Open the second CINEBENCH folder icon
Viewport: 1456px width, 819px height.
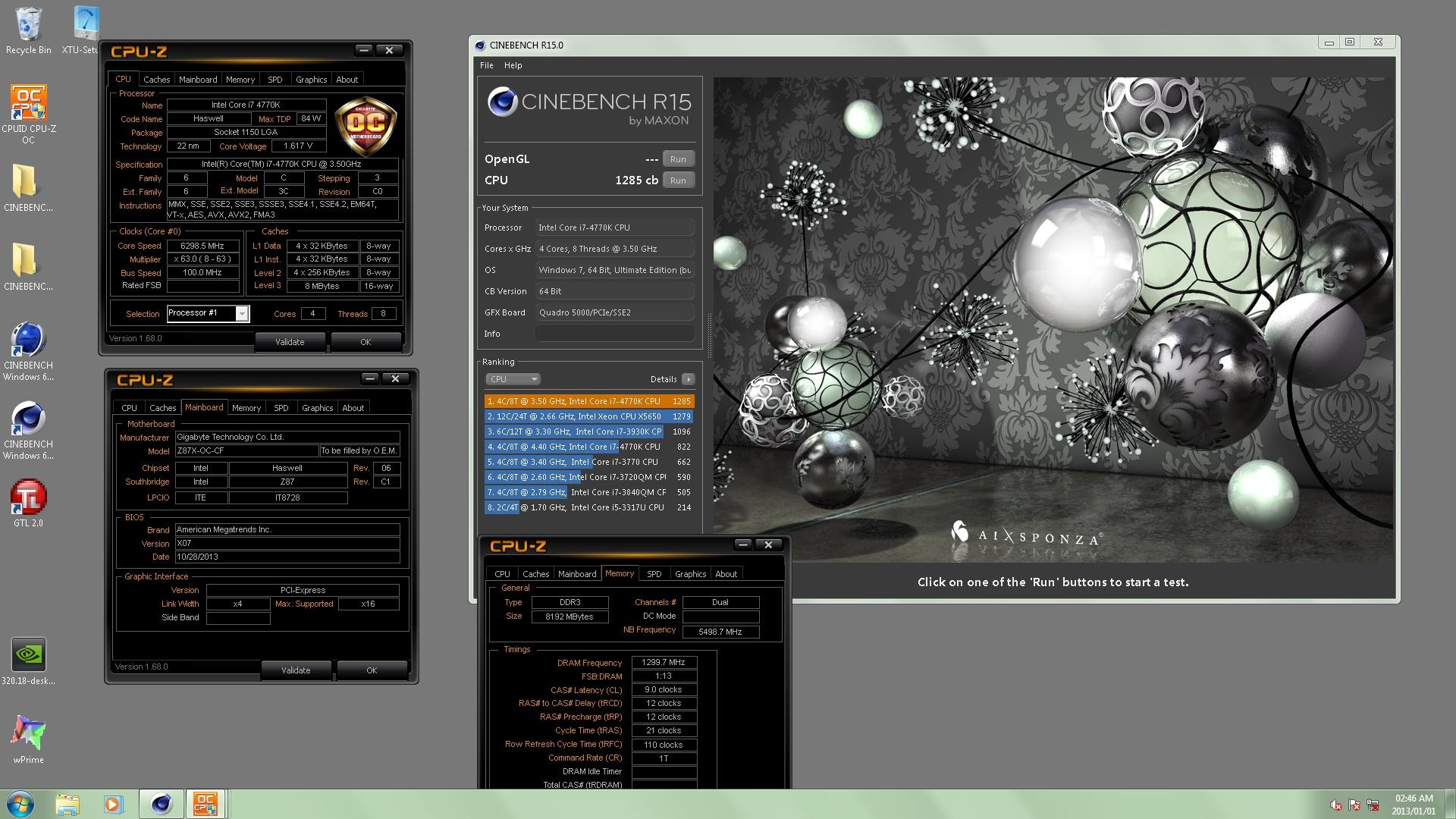tap(28, 267)
